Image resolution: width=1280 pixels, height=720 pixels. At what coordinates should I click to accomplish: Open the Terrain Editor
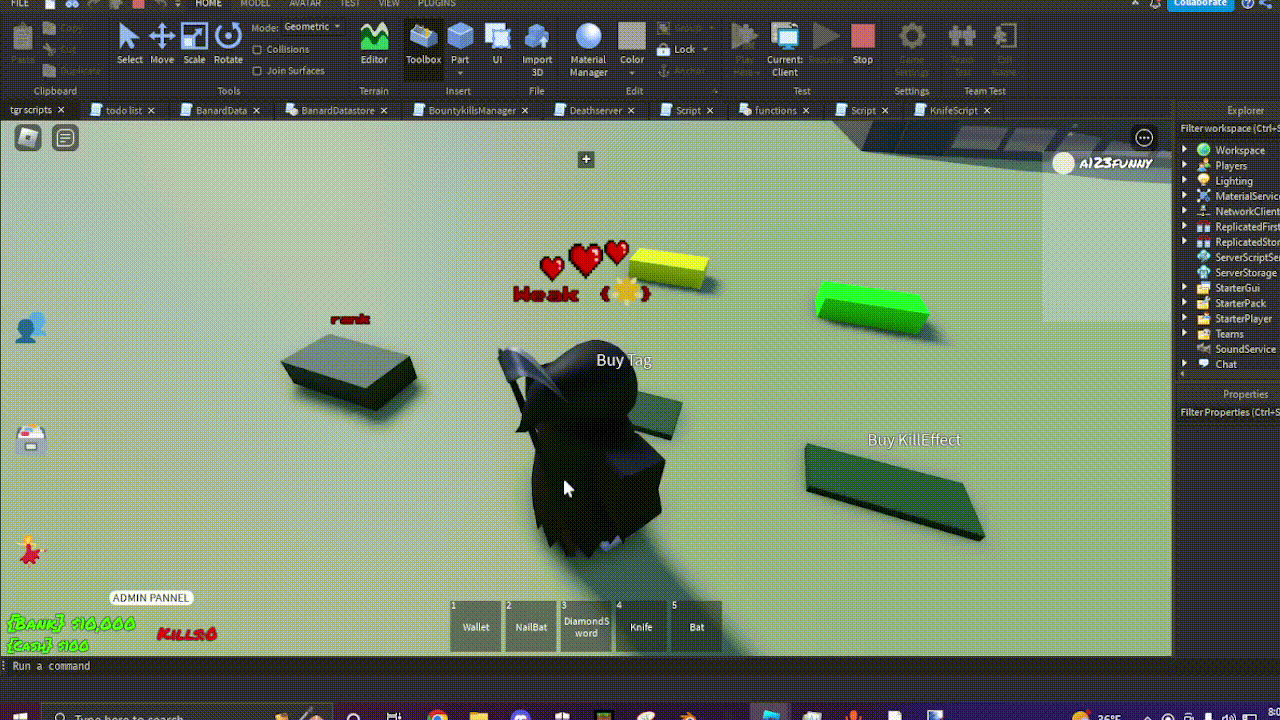click(x=374, y=44)
